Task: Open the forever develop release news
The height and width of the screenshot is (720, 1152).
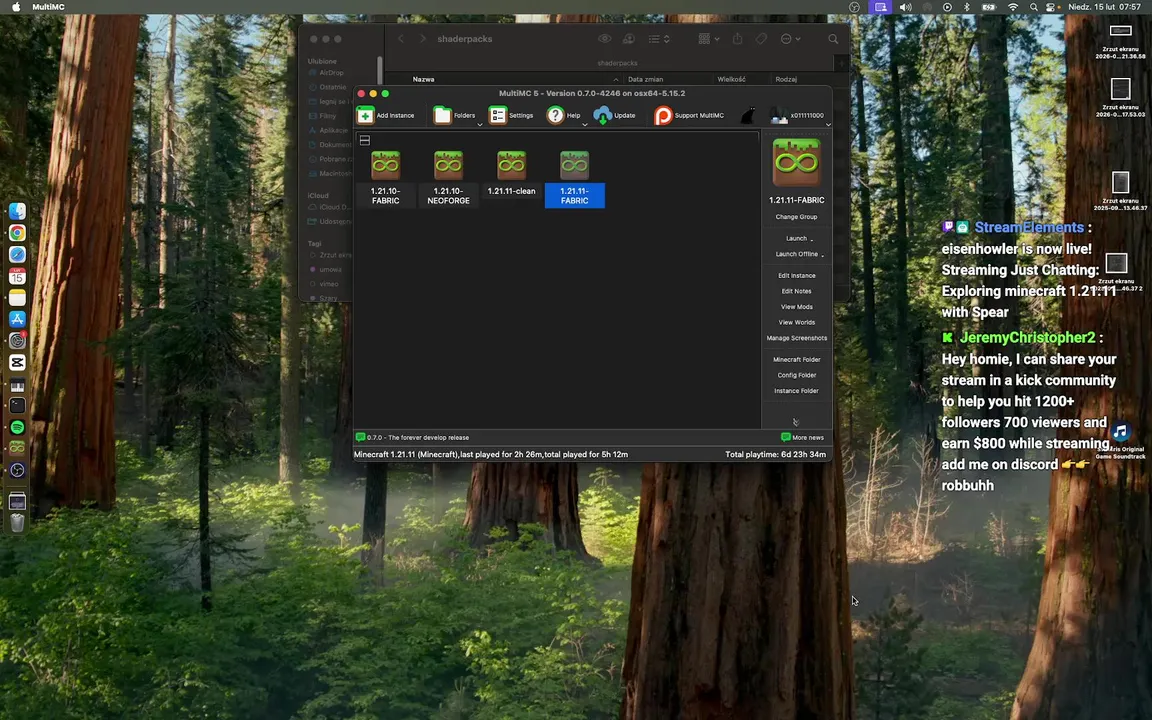Action: click(x=412, y=437)
